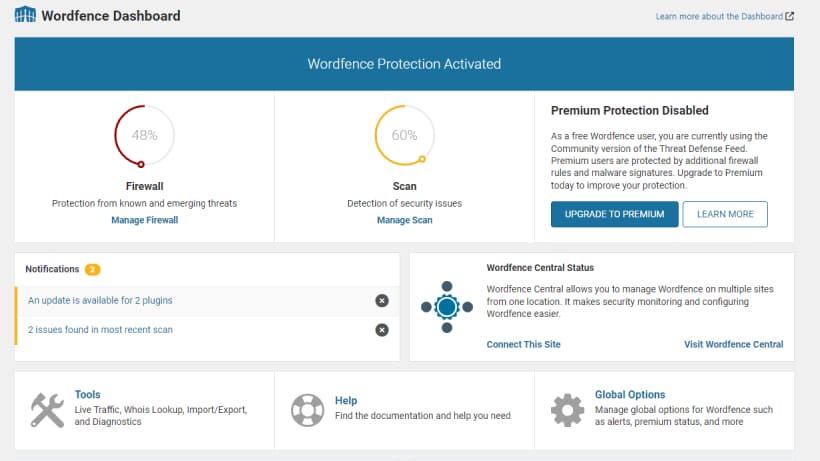Open the Manage Scan link
This screenshot has height=461, width=820.
coord(404,220)
